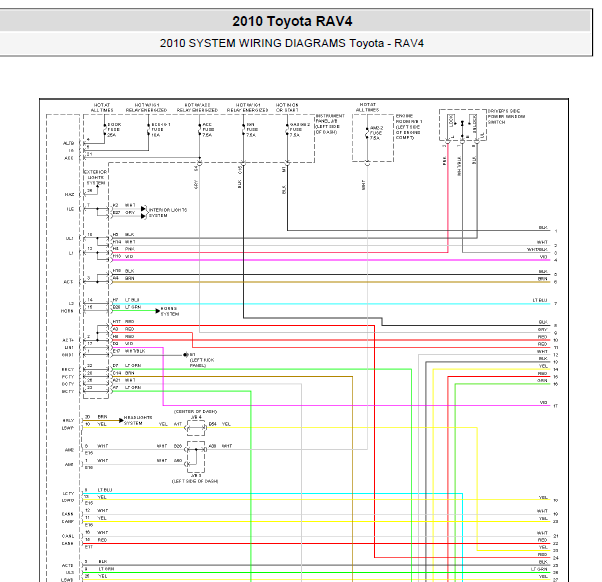Click the HORN SYSTEM label
The width and height of the screenshot is (602, 582).
(x=169, y=311)
